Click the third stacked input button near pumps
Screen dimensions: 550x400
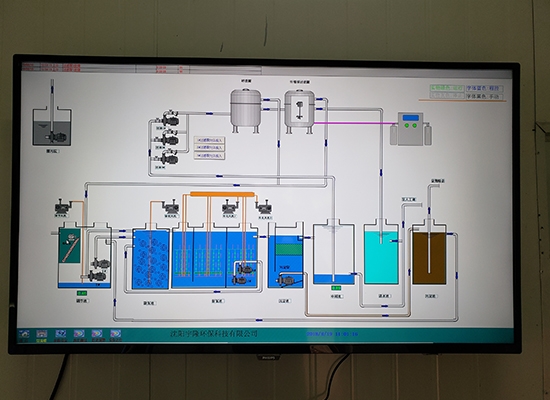click(x=210, y=156)
